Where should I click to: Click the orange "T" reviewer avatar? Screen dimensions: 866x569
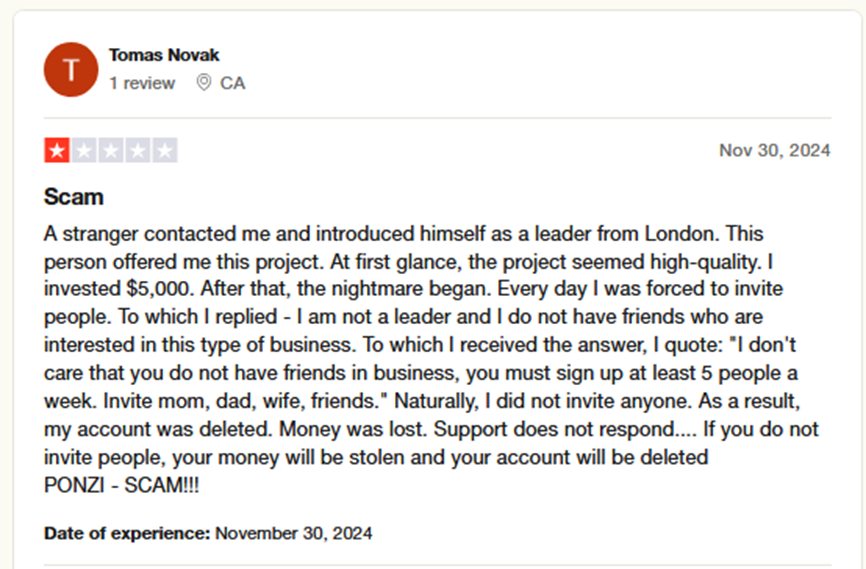tap(70, 69)
